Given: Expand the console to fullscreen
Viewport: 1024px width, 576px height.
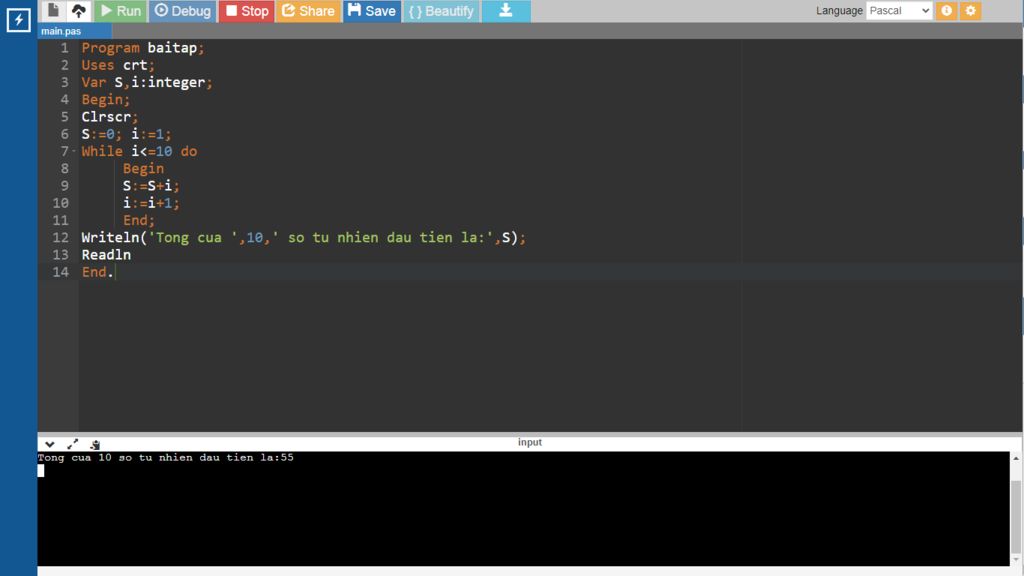Looking at the screenshot, I should [x=72, y=444].
